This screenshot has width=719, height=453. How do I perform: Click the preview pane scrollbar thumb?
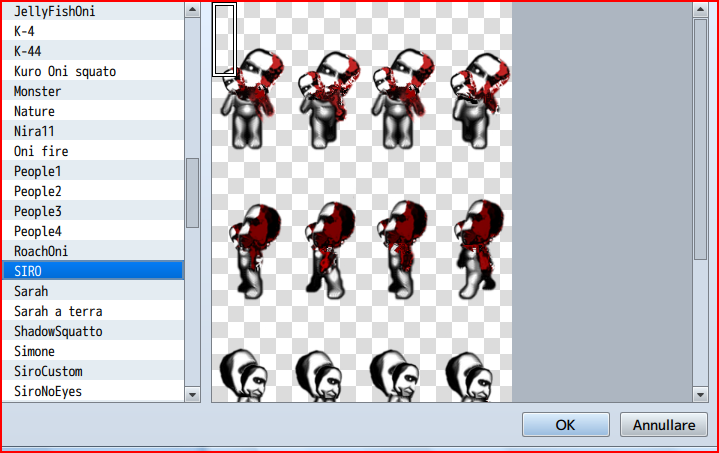click(700, 139)
